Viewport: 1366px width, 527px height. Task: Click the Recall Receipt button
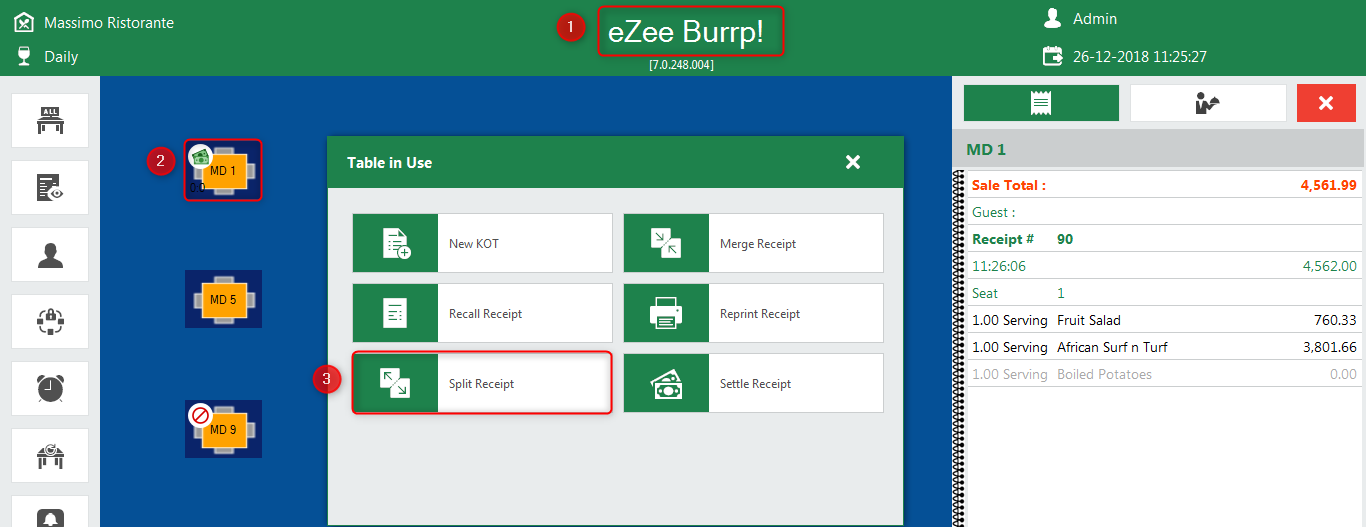482,313
